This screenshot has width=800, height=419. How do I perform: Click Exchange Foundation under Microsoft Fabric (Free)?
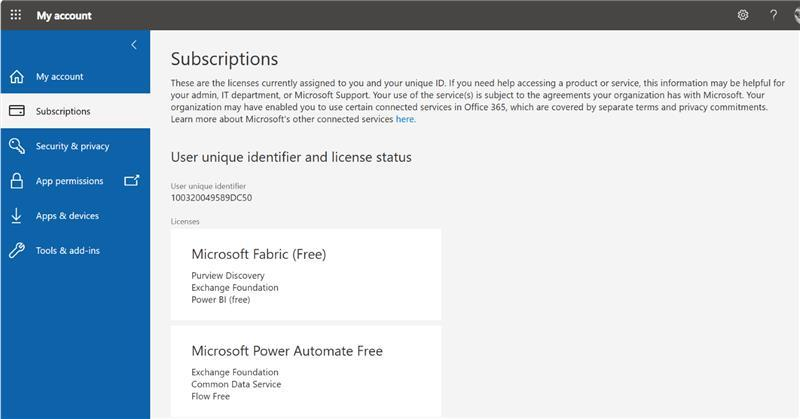[235, 288]
